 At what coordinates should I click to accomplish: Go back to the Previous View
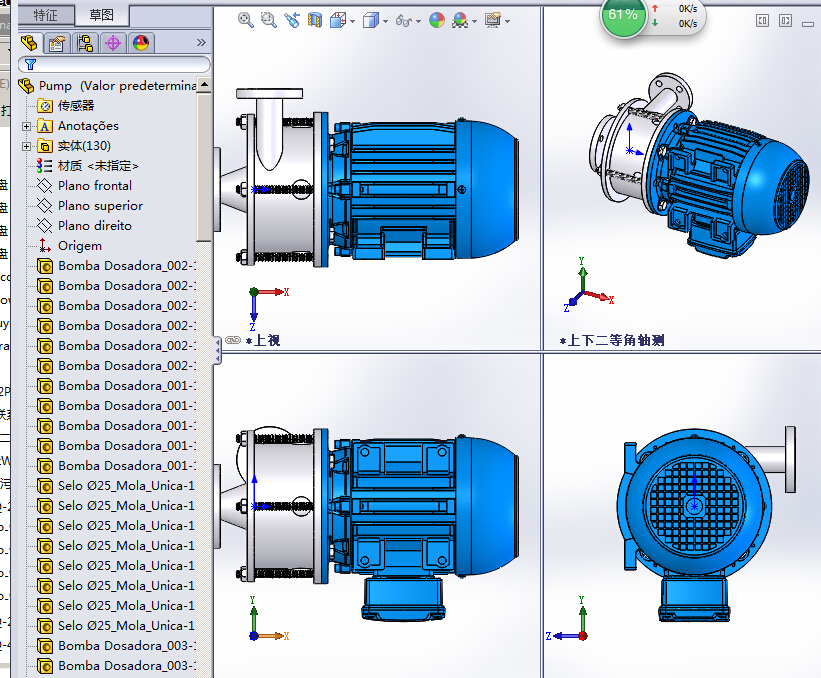[292, 20]
